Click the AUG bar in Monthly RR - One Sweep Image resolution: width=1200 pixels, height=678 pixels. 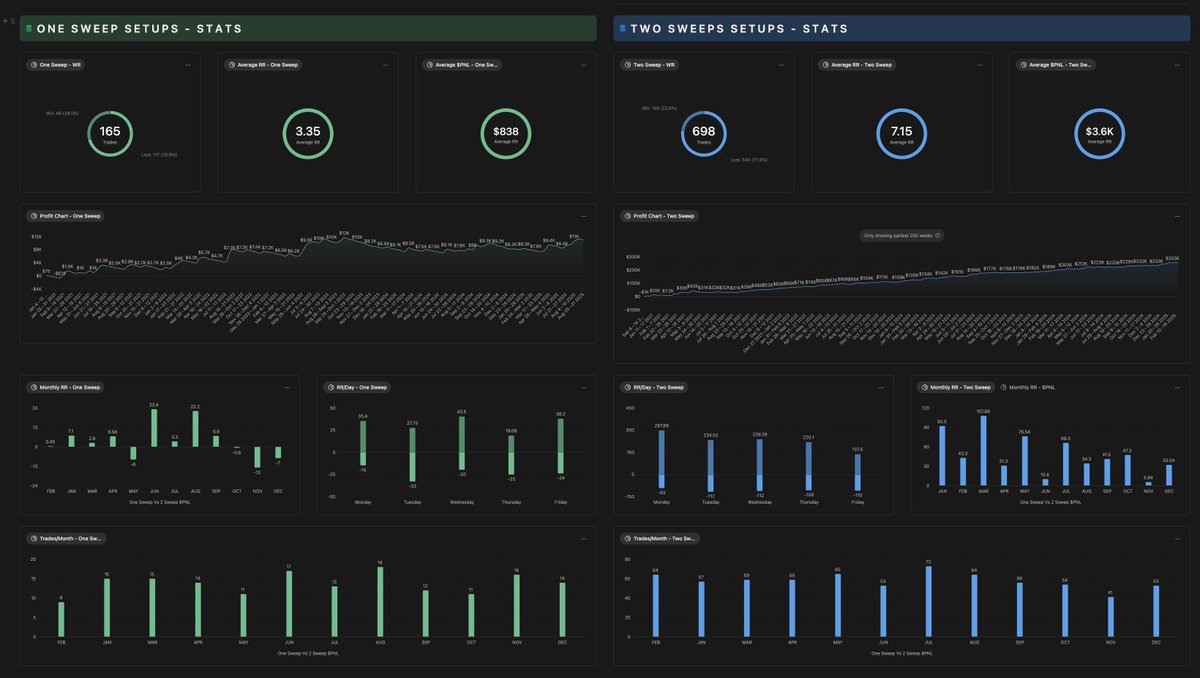(195, 429)
